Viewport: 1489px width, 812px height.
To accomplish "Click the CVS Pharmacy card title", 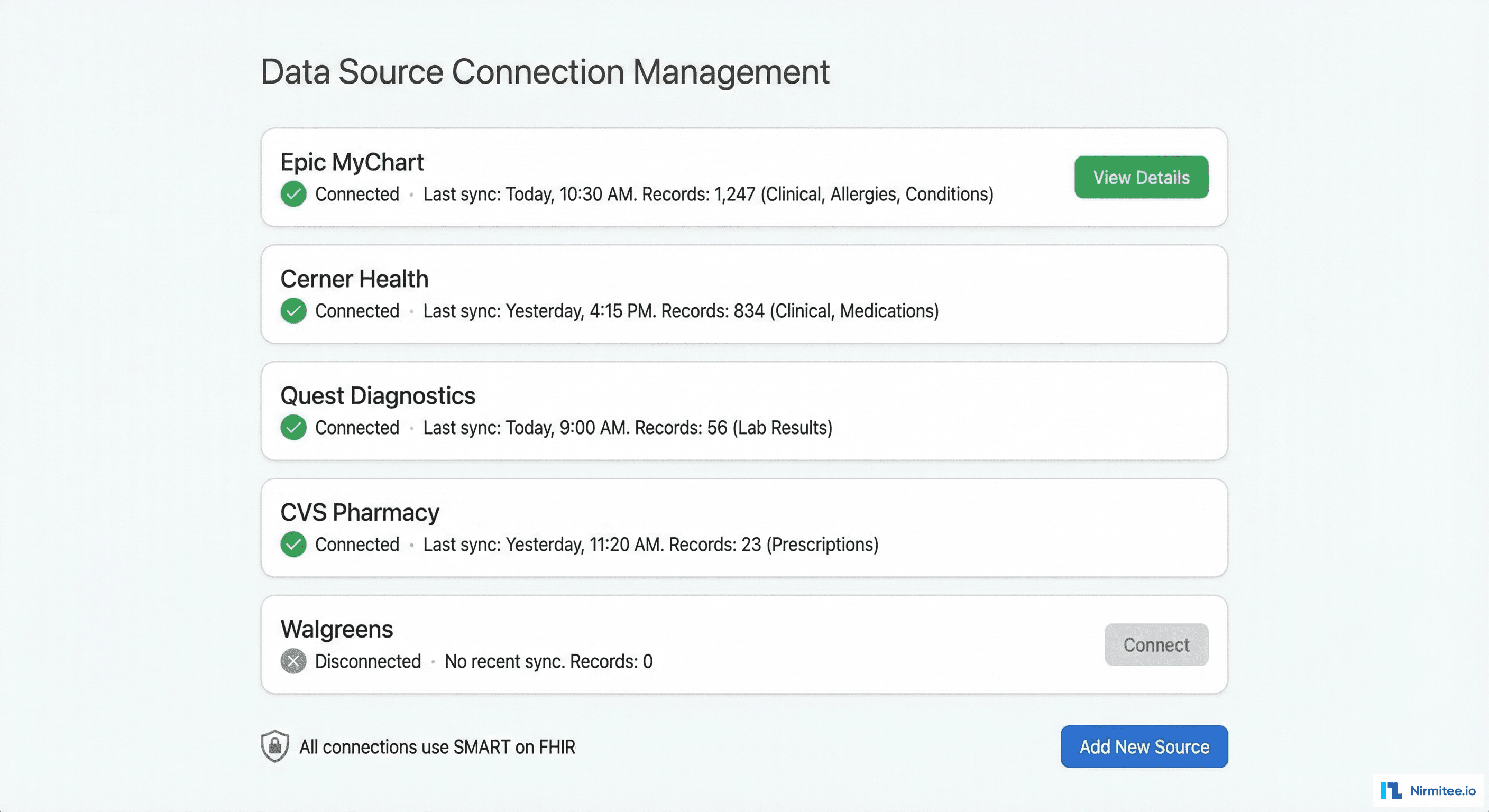I will [360, 512].
